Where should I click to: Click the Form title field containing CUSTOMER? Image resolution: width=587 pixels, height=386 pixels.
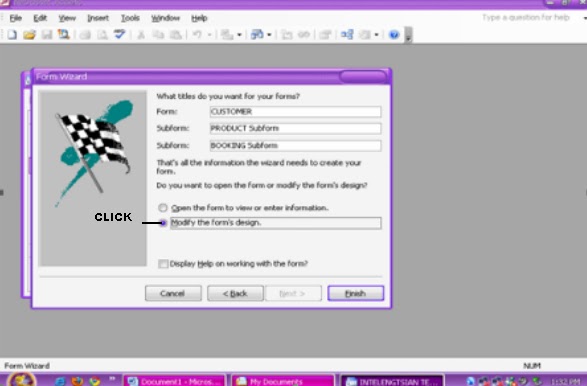click(x=295, y=112)
